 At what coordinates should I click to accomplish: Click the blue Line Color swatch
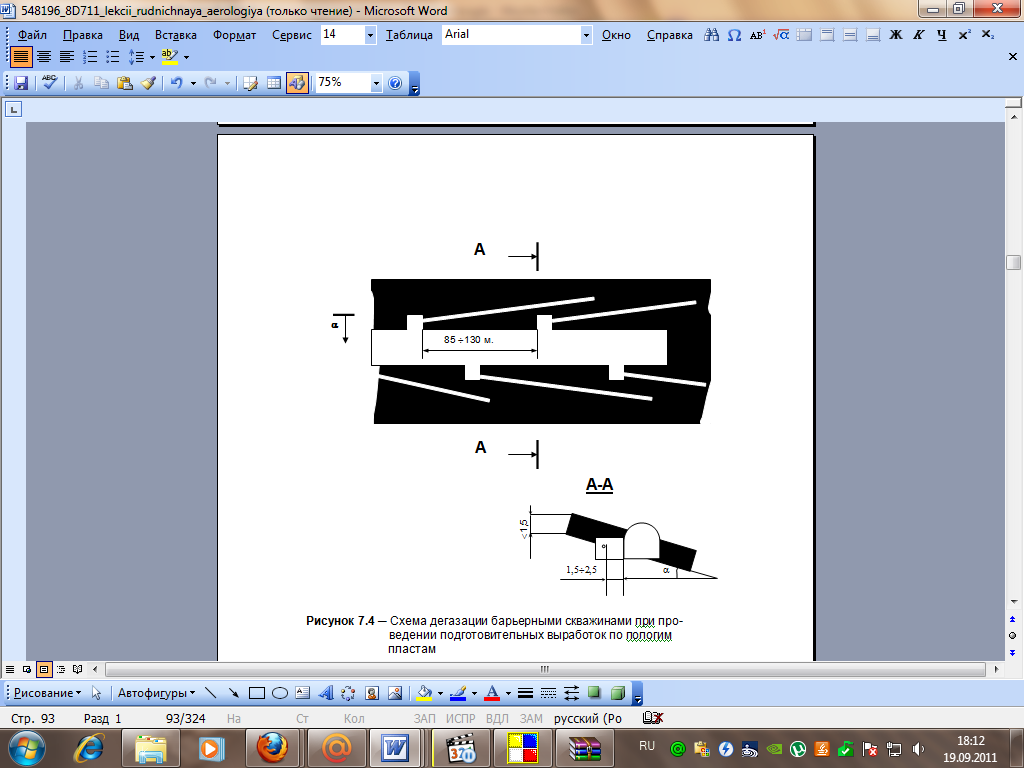click(x=458, y=693)
